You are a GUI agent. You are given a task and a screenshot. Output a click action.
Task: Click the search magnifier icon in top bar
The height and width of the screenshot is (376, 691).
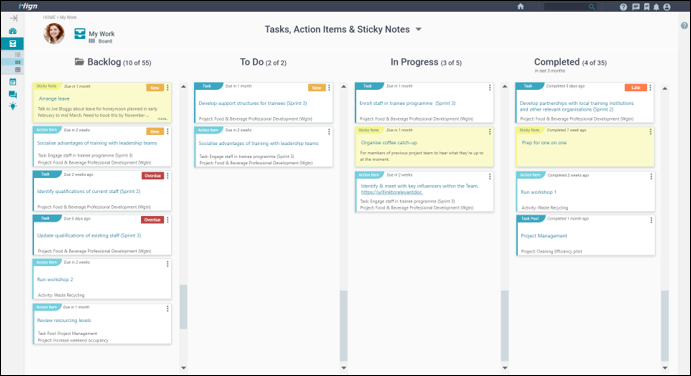coord(592,7)
